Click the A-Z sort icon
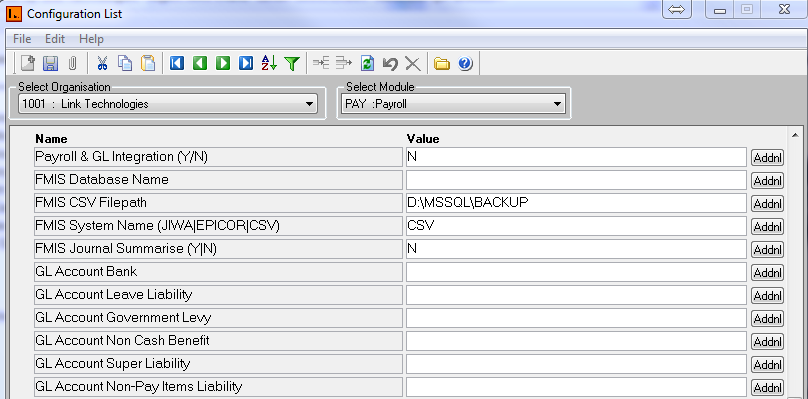The image size is (808, 399). (269, 63)
